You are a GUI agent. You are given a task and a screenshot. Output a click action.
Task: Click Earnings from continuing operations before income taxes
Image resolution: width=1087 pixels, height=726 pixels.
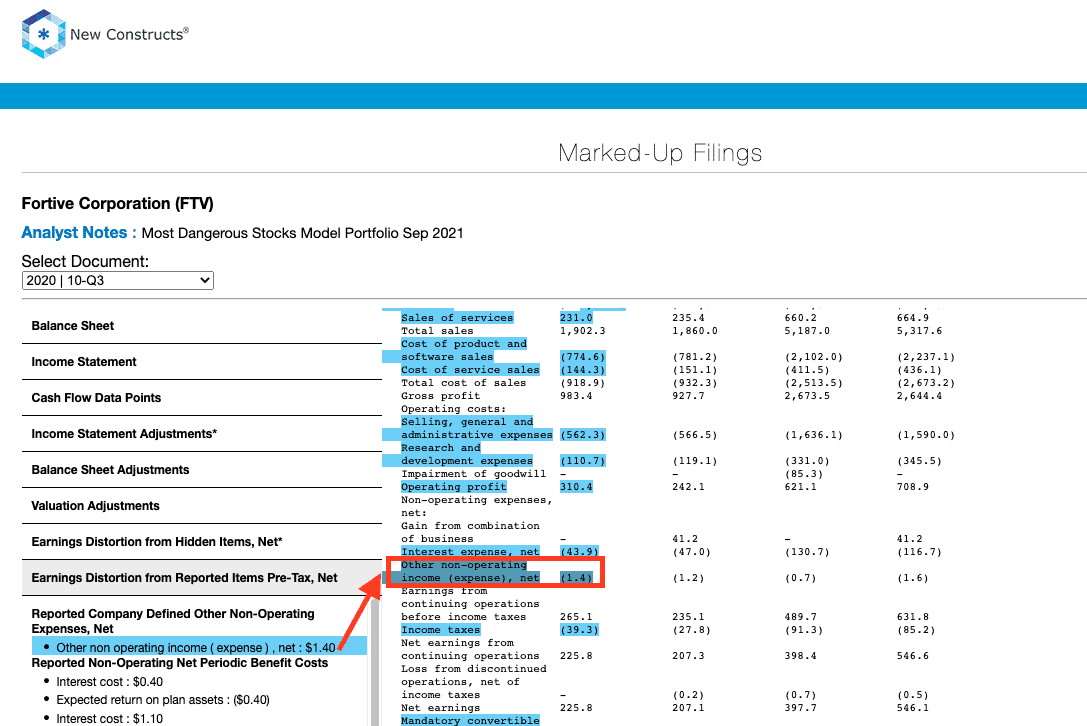tap(470, 604)
